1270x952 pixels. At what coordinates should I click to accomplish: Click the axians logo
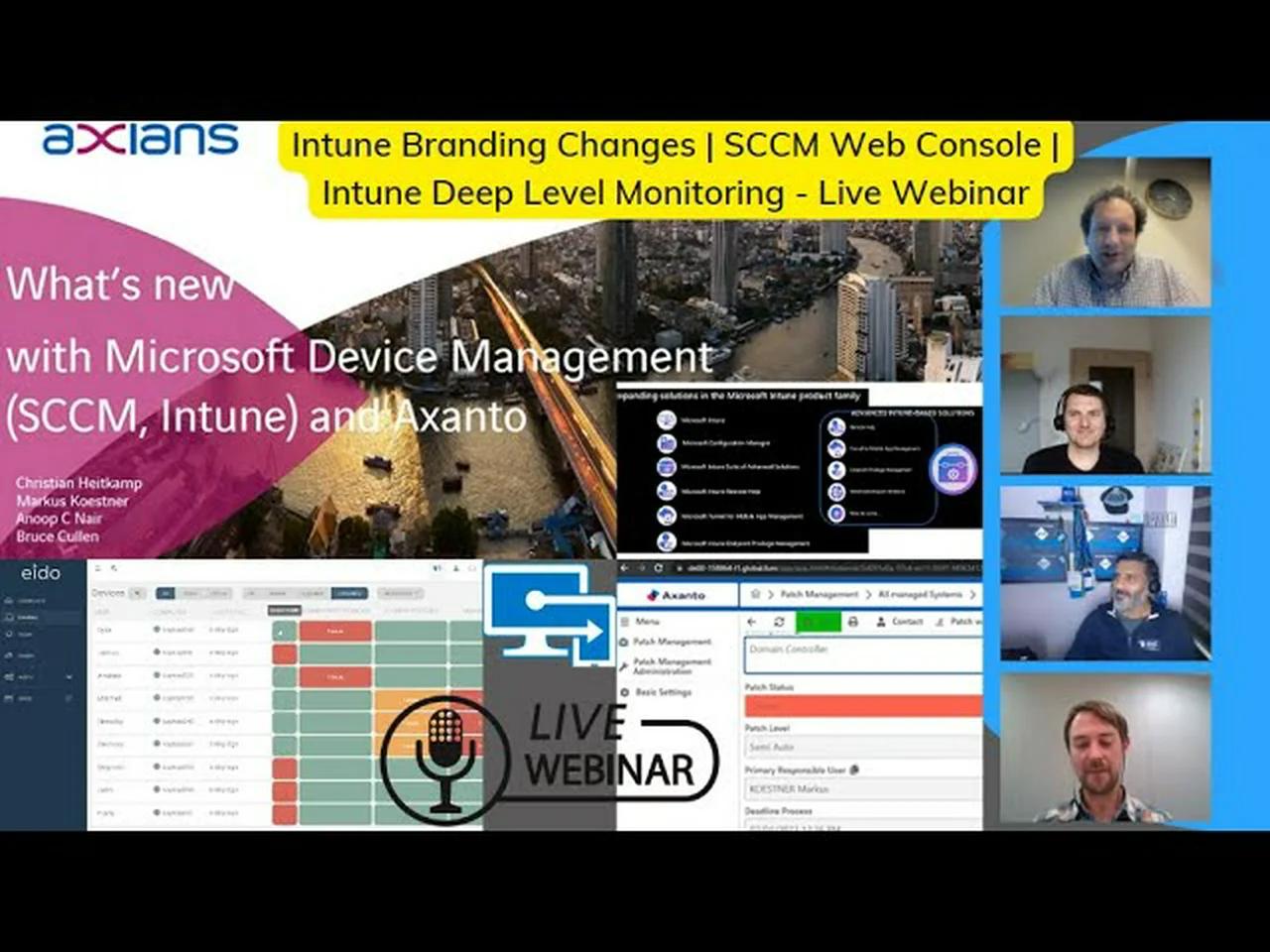(x=140, y=139)
